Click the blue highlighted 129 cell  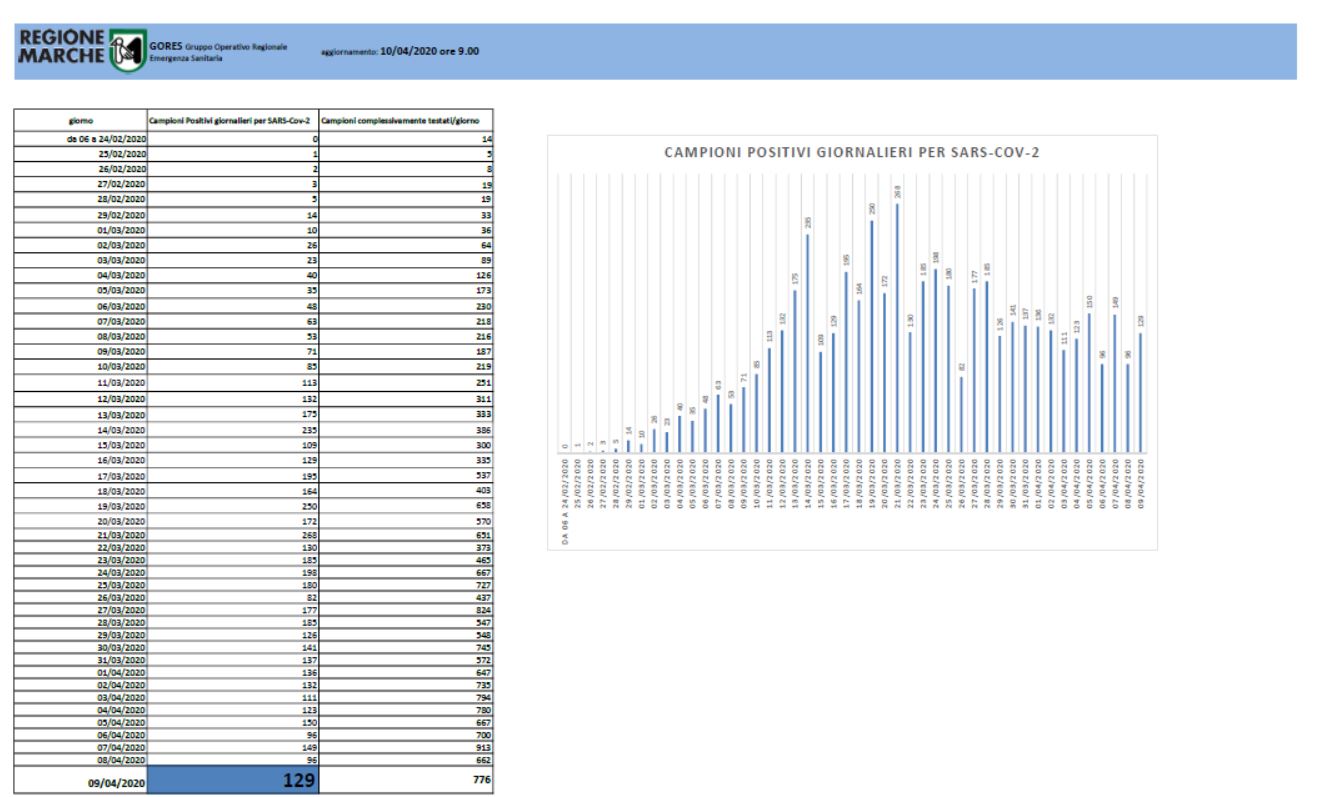pyautogui.click(x=232, y=779)
